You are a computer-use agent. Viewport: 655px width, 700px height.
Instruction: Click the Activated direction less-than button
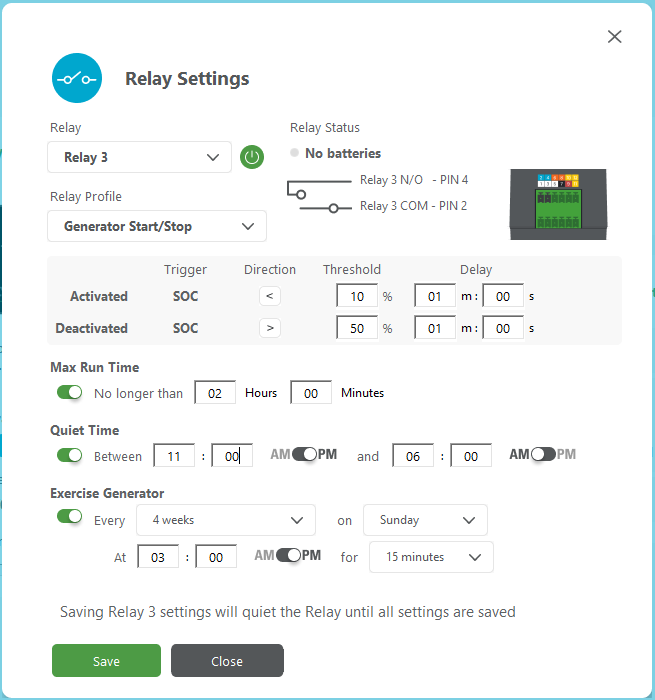point(270,296)
